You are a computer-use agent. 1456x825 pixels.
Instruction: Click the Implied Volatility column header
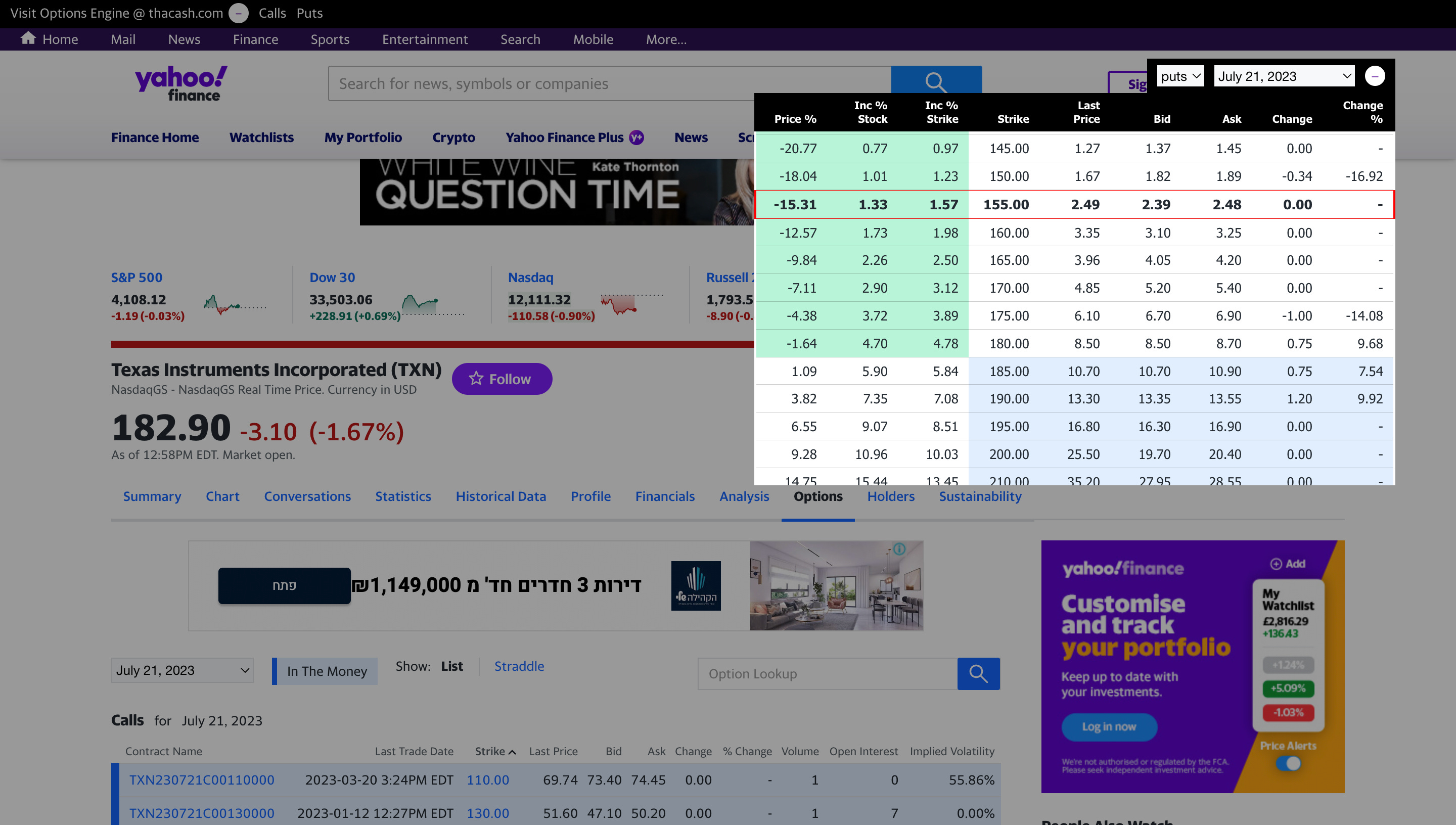click(x=952, y=751)
